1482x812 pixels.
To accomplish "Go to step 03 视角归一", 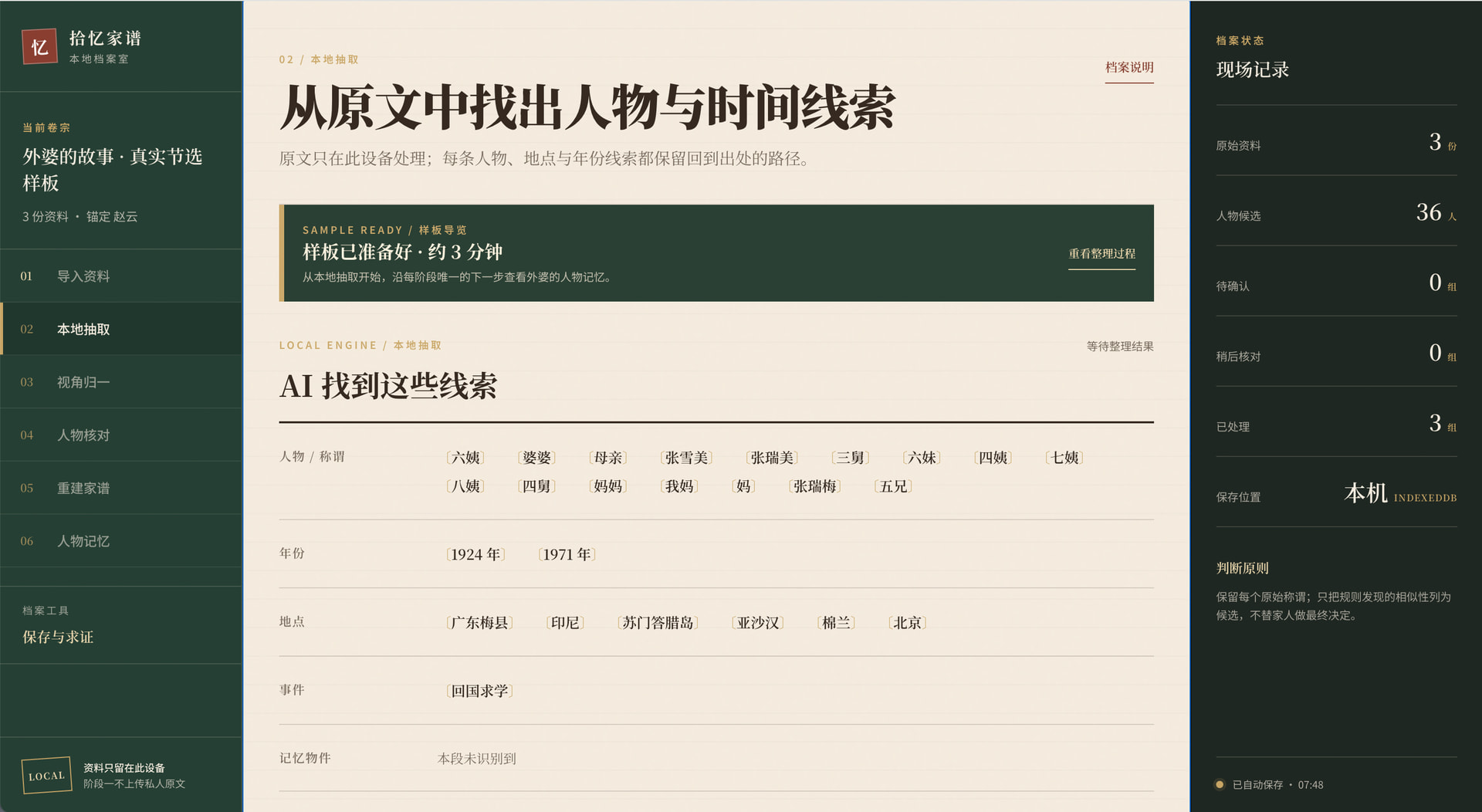I will [x=121, y=382].
